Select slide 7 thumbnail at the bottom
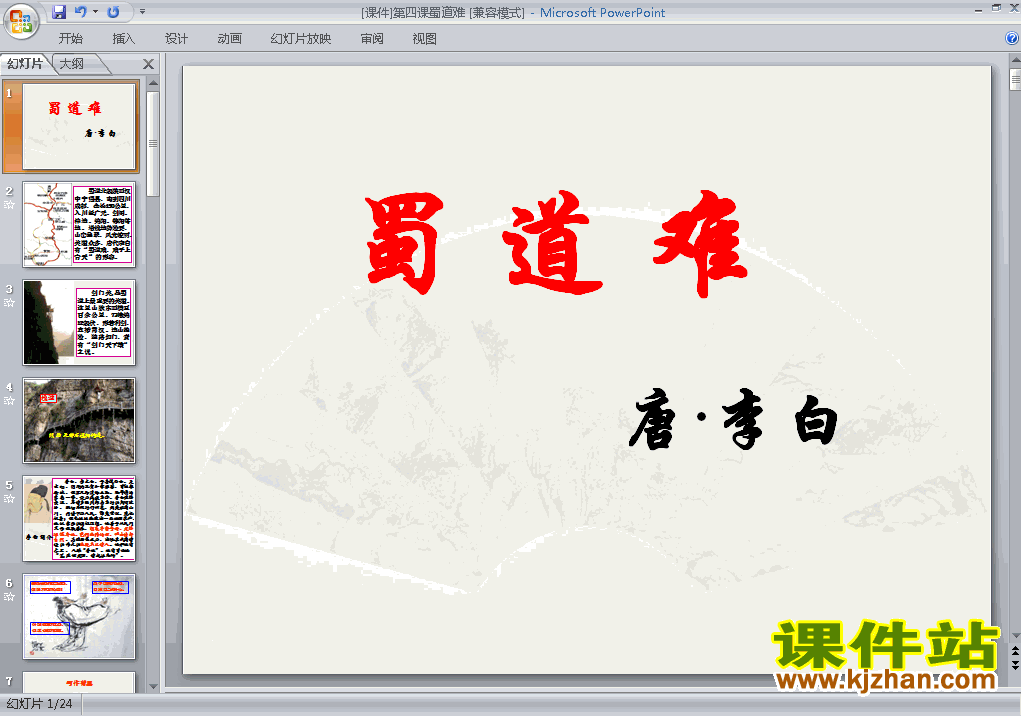The image size is (1021, 717). point(79,682)
